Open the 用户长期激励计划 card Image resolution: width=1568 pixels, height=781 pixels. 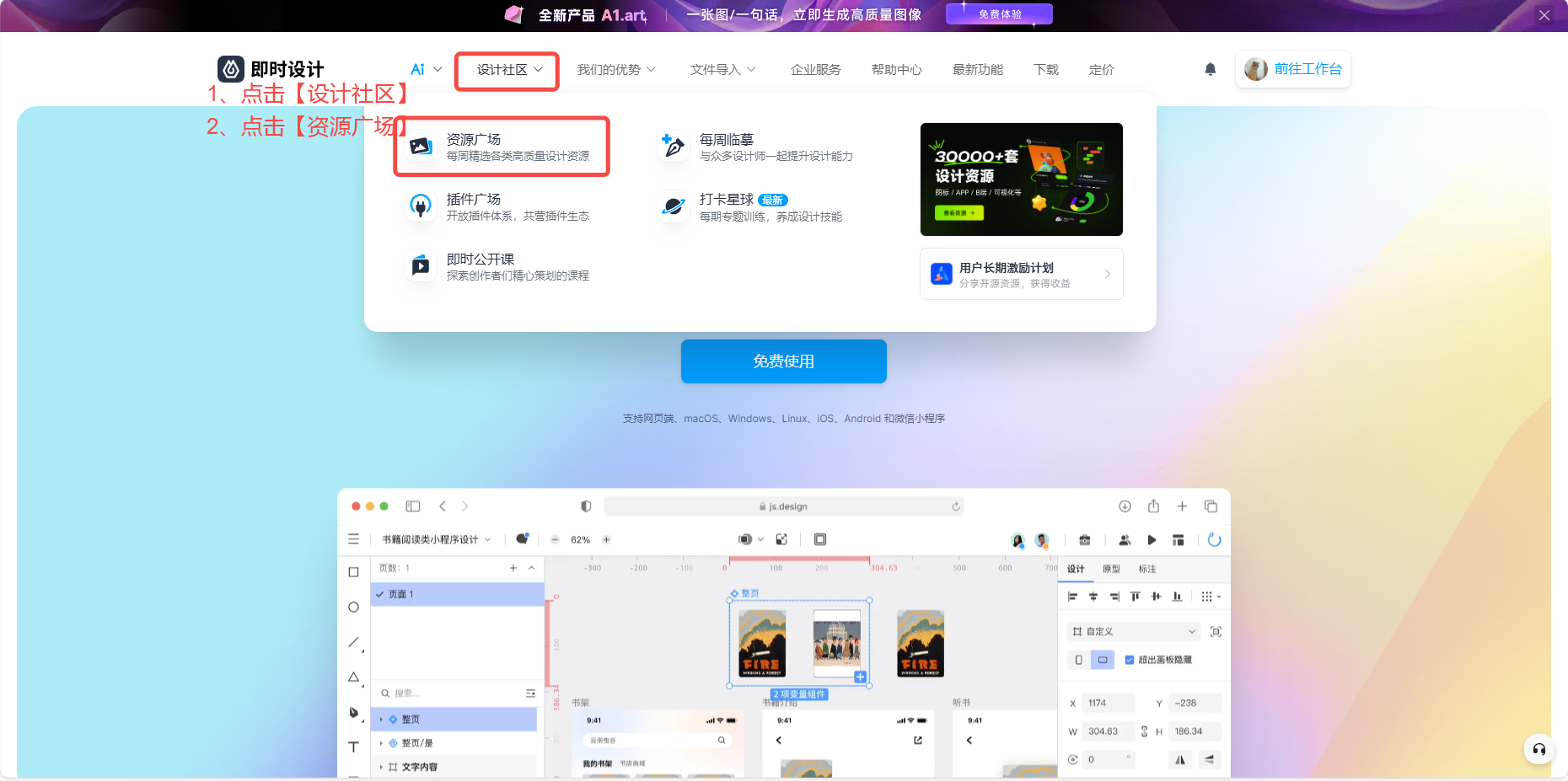[1021, 274]
